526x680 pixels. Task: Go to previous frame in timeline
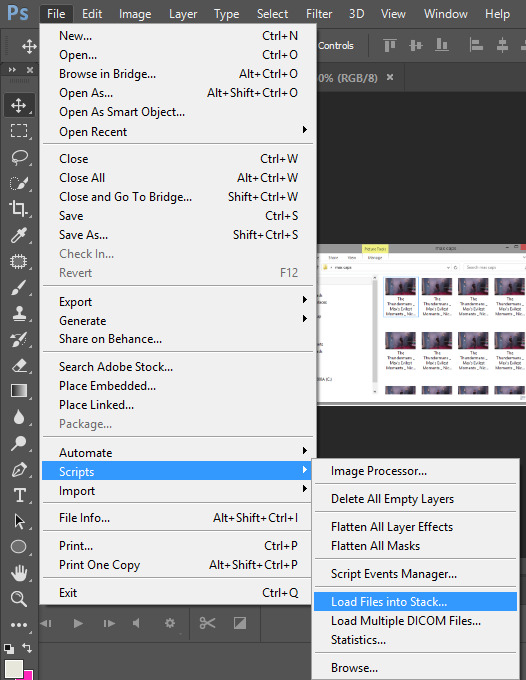coord(46,623)
